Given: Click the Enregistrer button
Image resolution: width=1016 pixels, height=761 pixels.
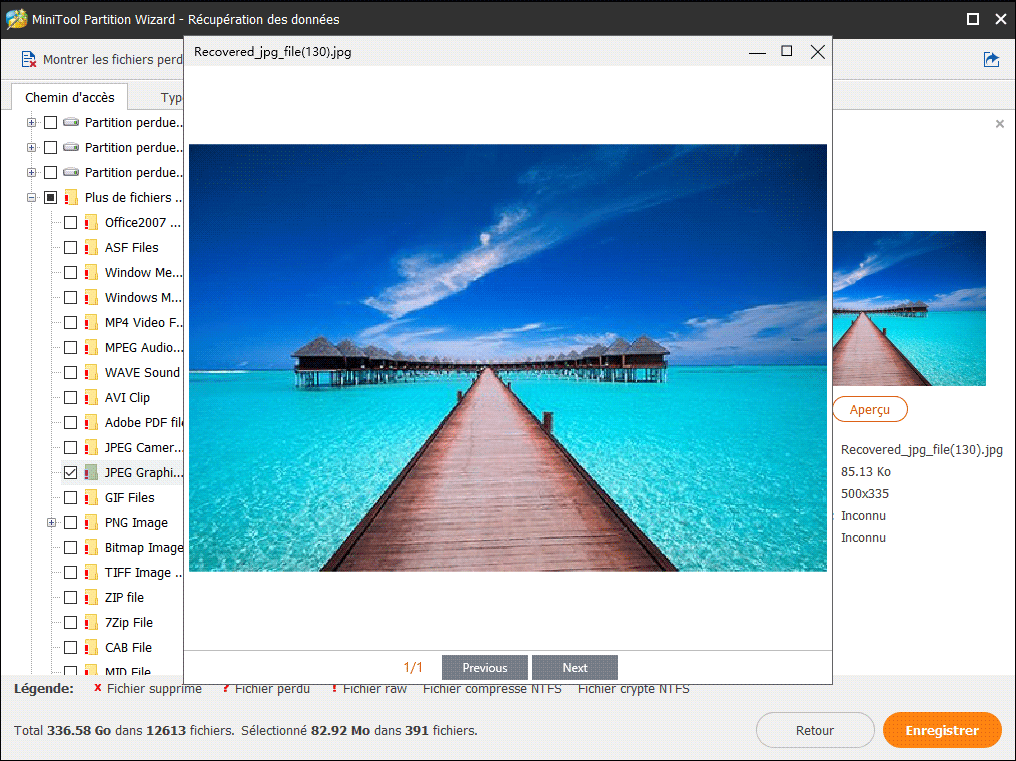Looking at the screenshot, I should (x=942, y=731).
